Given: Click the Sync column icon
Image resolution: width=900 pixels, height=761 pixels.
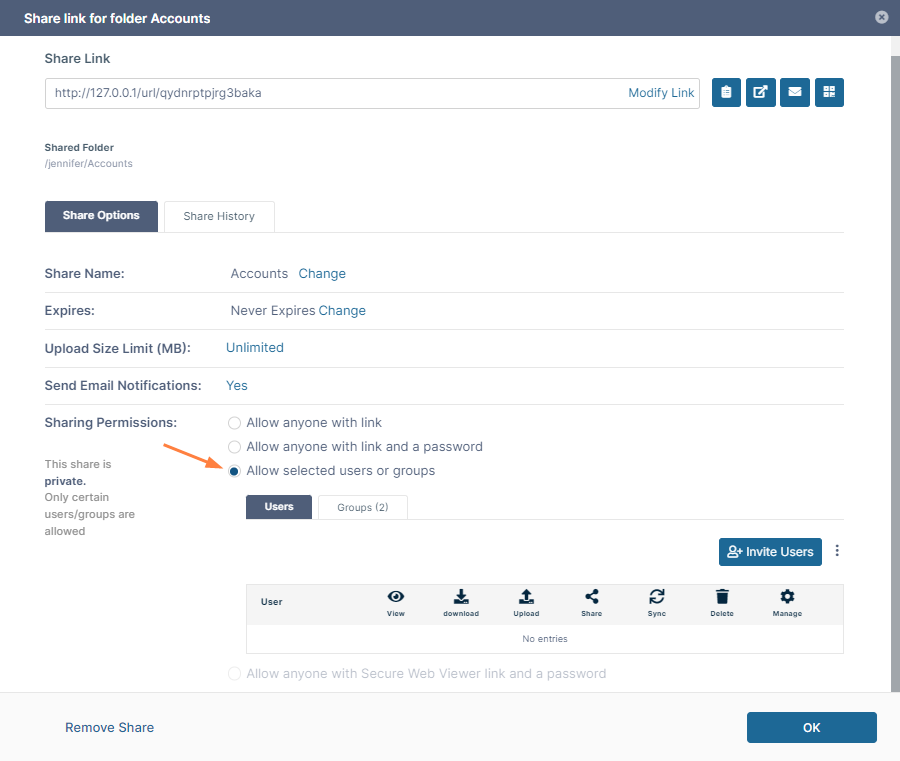Looking at the screenshot, I should (656, 597).
